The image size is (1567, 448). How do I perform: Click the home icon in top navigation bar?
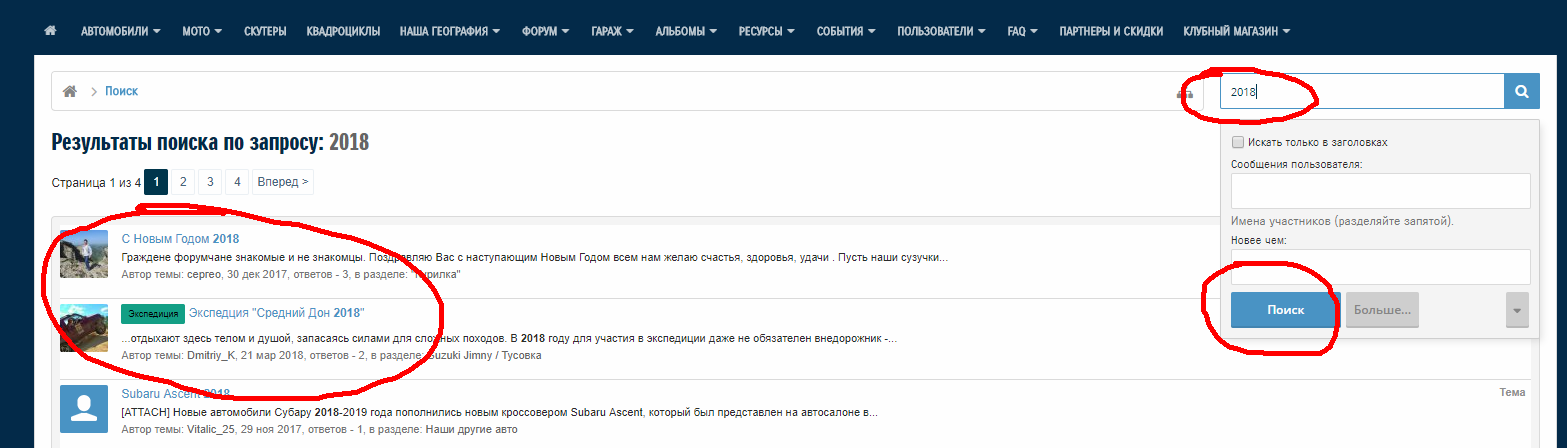[50, 31]
